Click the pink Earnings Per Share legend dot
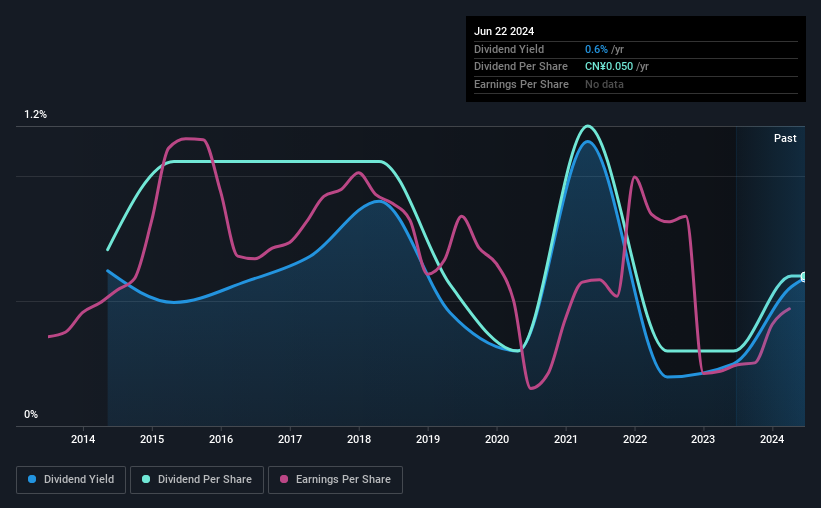The image size is (821, 508). 284,479
